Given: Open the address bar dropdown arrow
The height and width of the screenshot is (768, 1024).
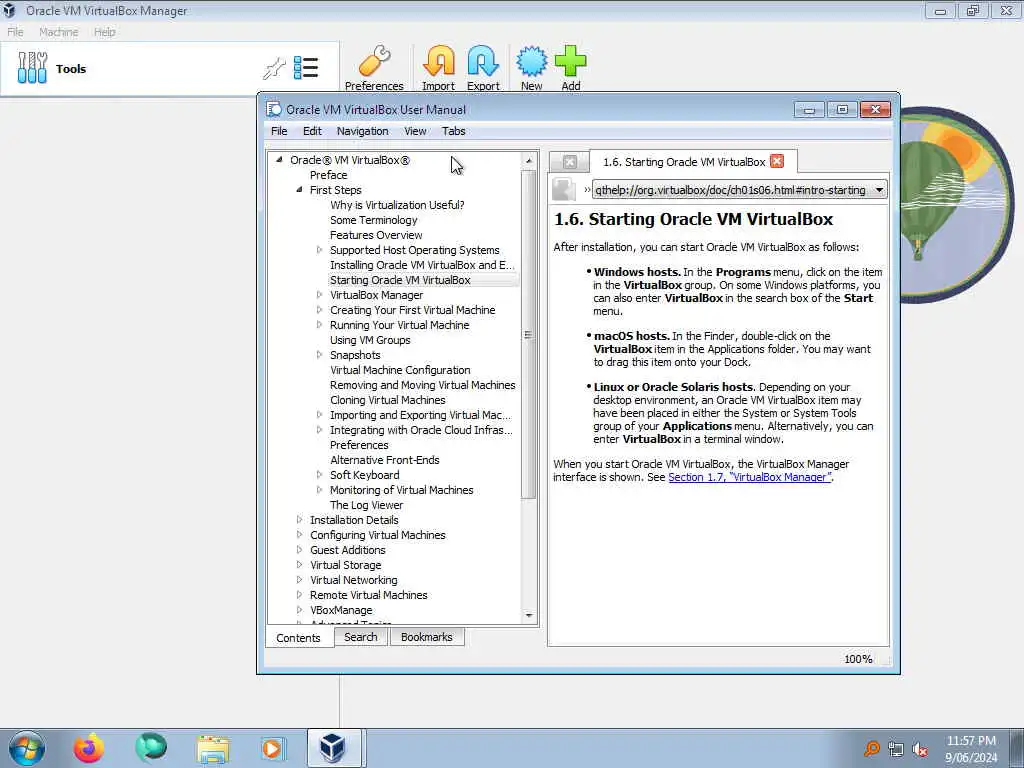Looking at the screenshot, I should [x=879, y=190].
